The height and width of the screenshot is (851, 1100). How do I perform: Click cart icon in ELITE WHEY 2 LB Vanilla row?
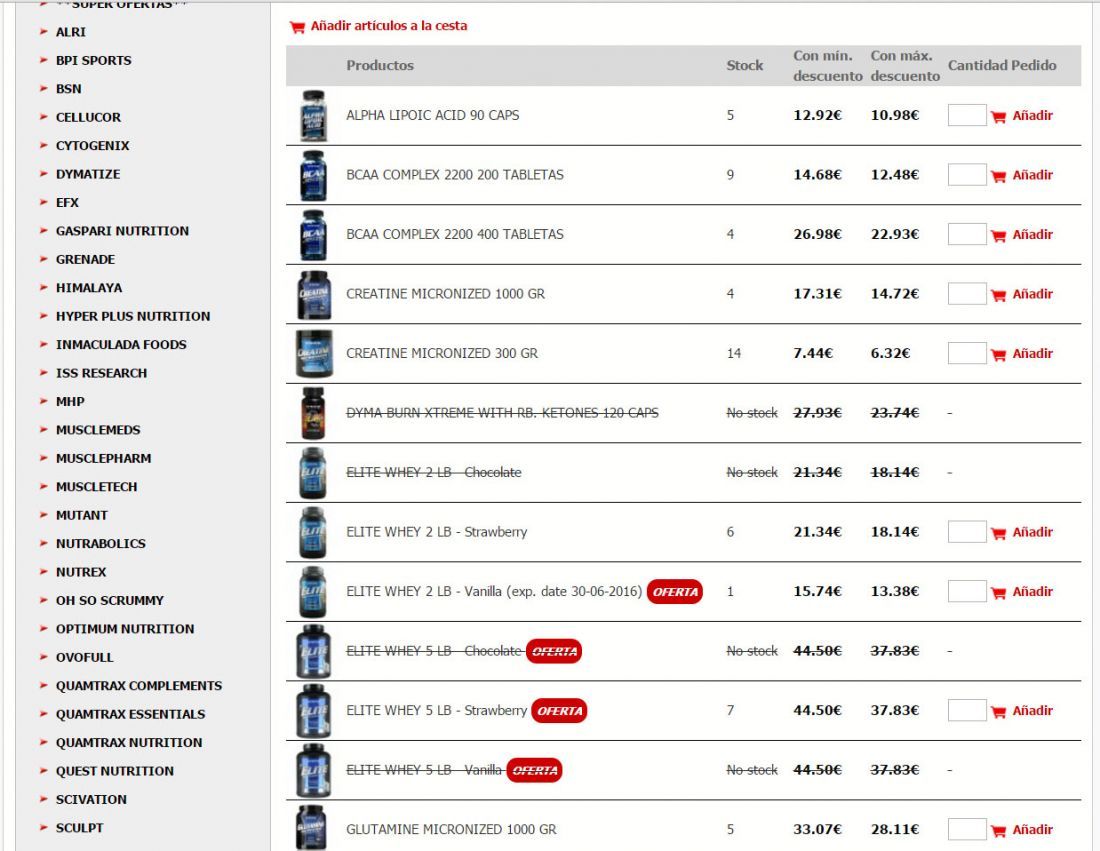point(998,593)
